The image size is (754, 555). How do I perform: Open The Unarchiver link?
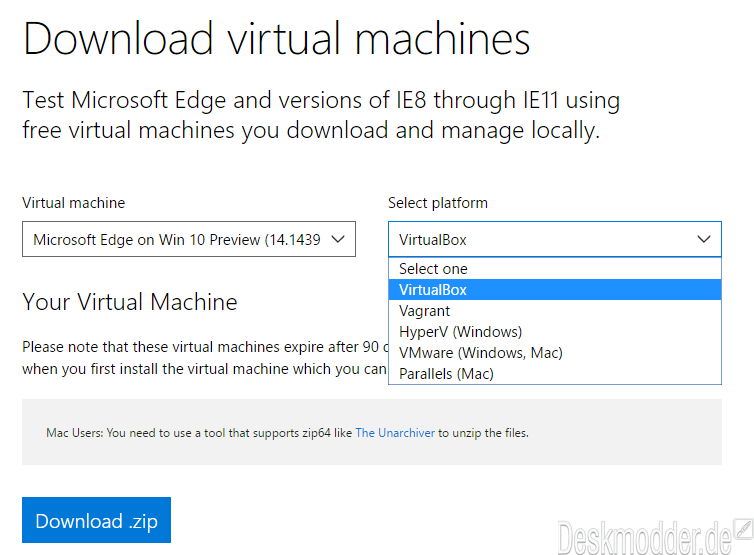pyautogui.click(x=395, y=433)
